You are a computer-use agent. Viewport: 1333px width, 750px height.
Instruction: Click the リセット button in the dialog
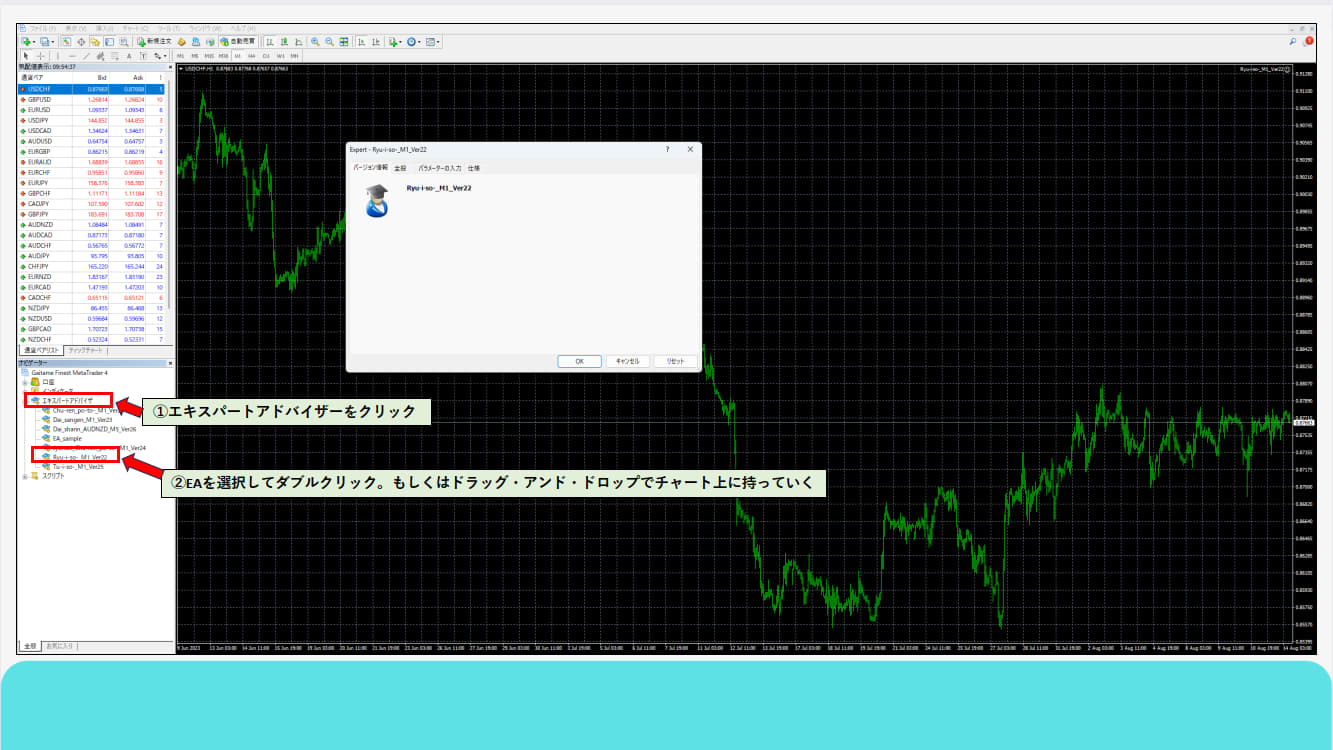[675, 361]
